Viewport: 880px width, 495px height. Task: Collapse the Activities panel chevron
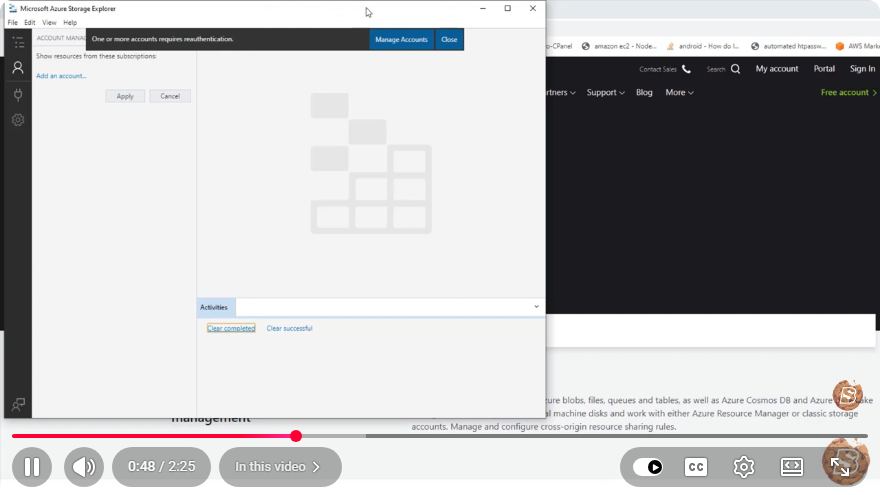(x=536, y=306)
